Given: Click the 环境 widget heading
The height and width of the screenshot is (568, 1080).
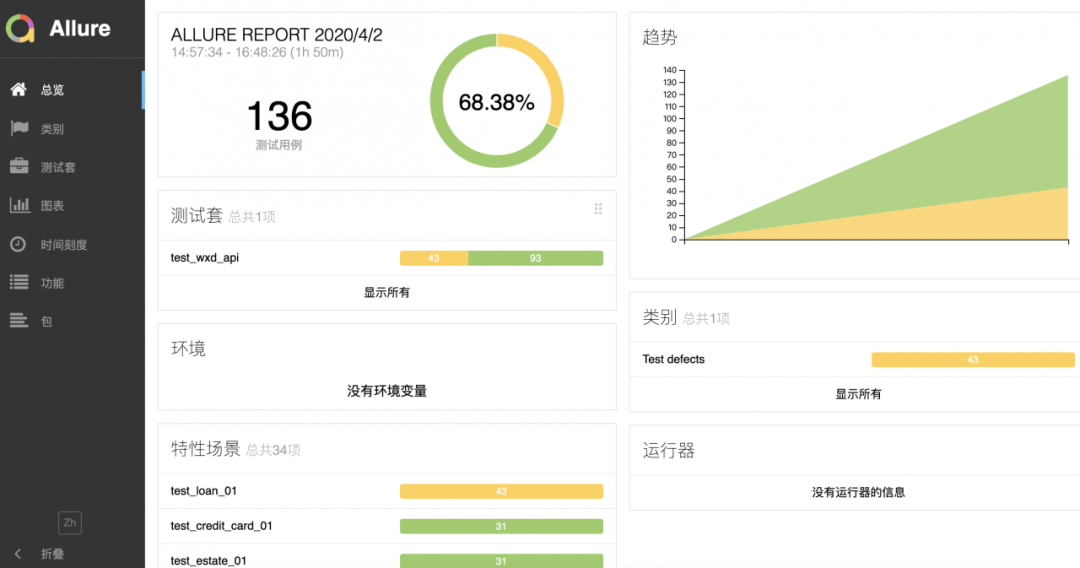Looking at the screenshot, I should click(188, 348).
